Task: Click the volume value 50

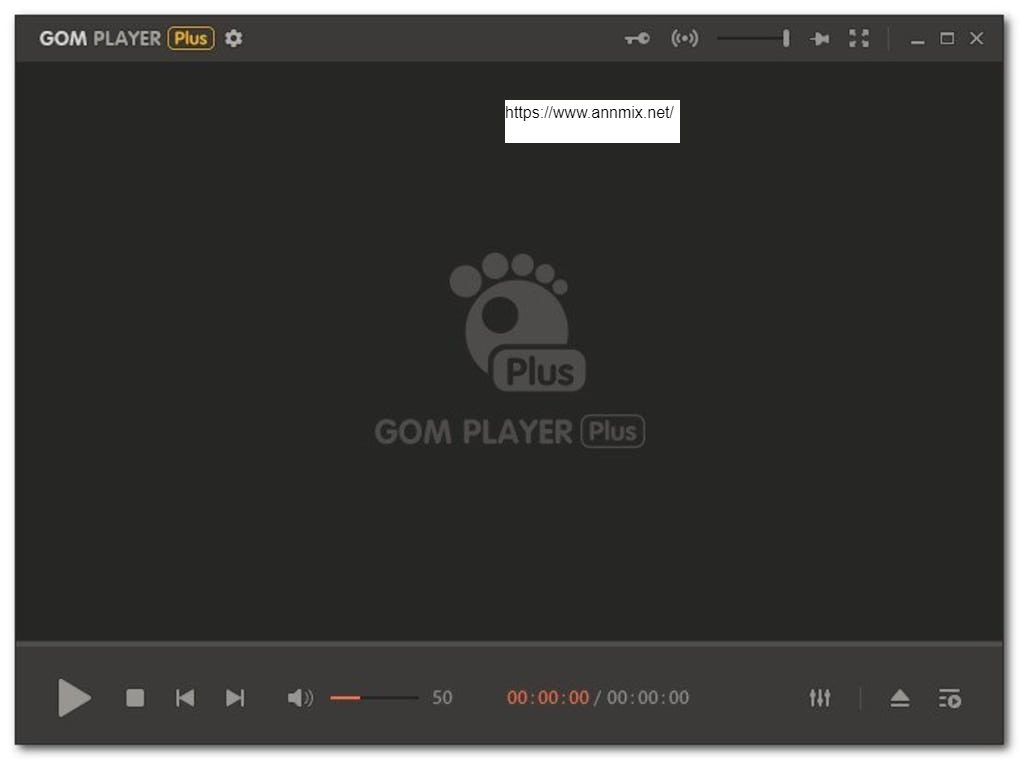Action: point(442,698)
